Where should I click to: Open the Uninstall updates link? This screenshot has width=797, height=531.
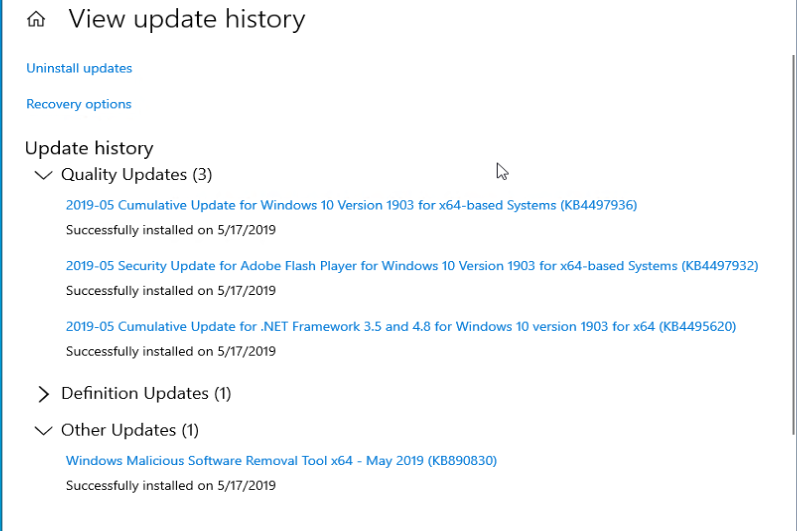coord(79,68)
